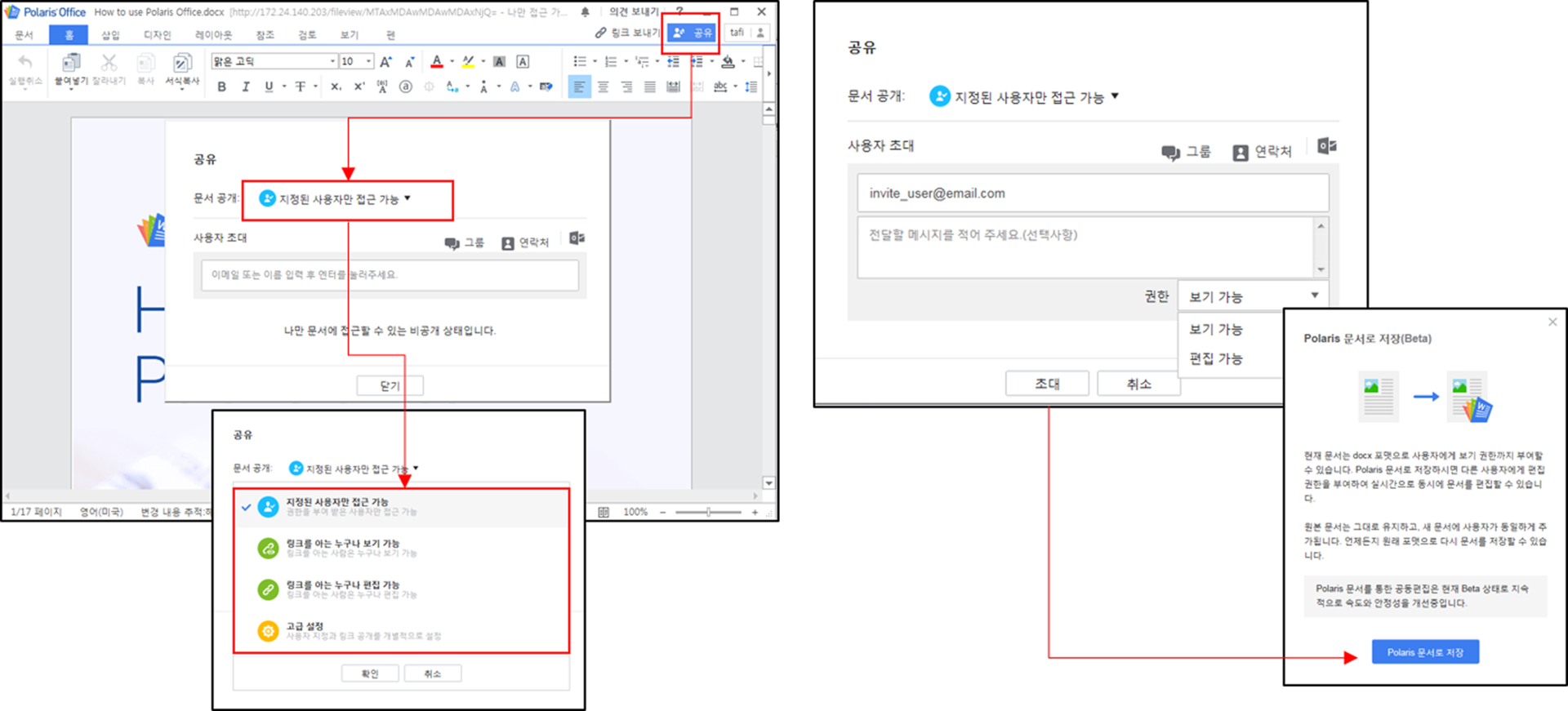Click the notification bell icon
The width and height of the screenshot is (1568, 711).
click(585, 11)
